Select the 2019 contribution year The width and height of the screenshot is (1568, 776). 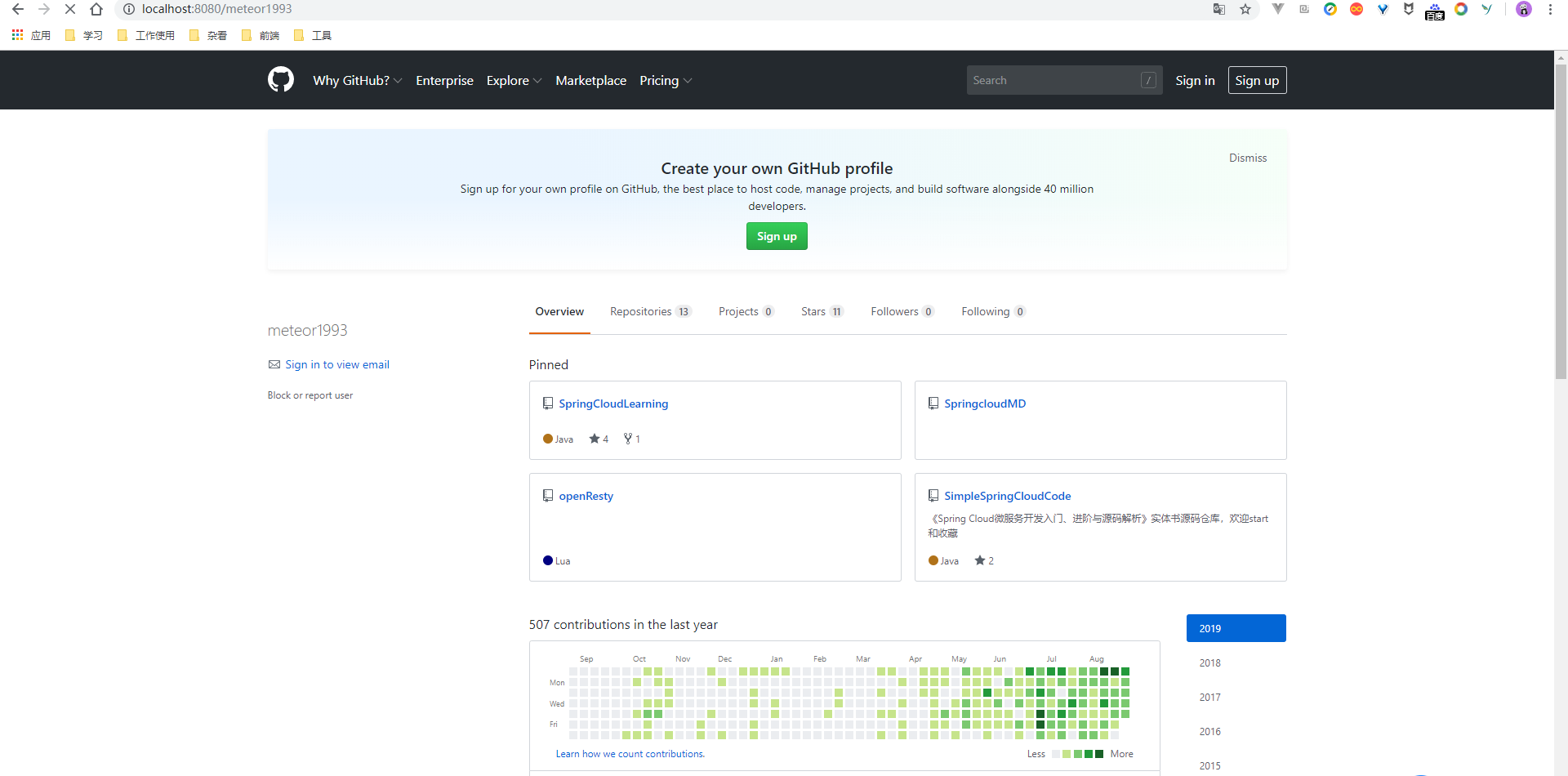pyautogui.click(x=1236, y=628)
